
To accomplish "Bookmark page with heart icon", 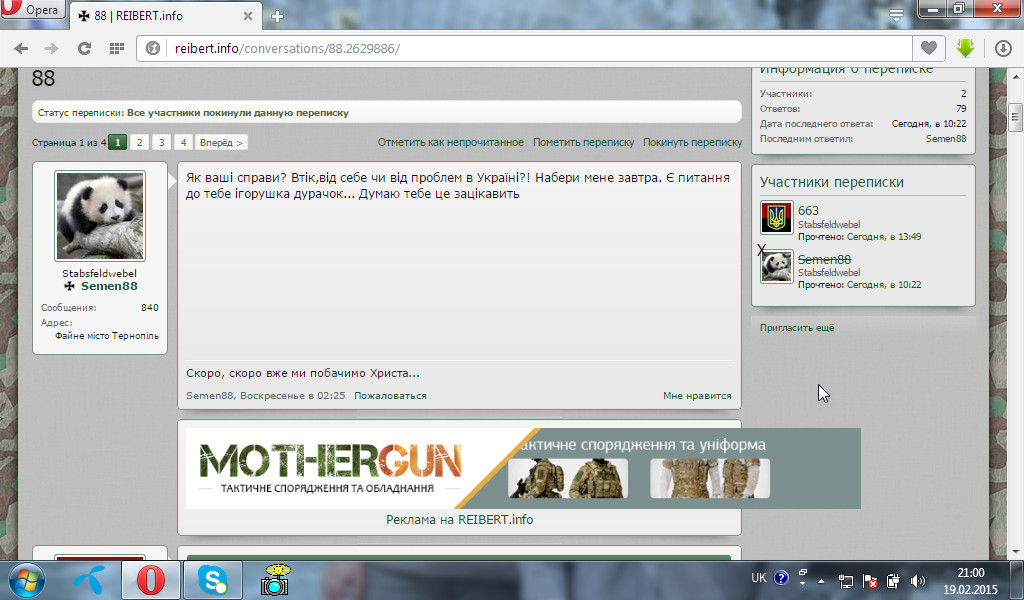I will pyautogui.click(x=929, y=48).
